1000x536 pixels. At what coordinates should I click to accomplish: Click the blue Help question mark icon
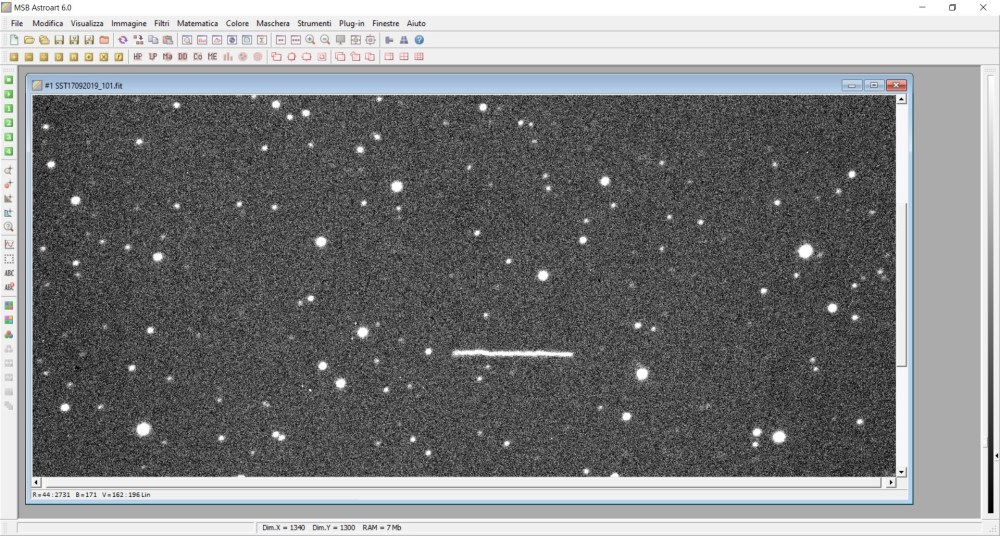[x=419, y=40]
